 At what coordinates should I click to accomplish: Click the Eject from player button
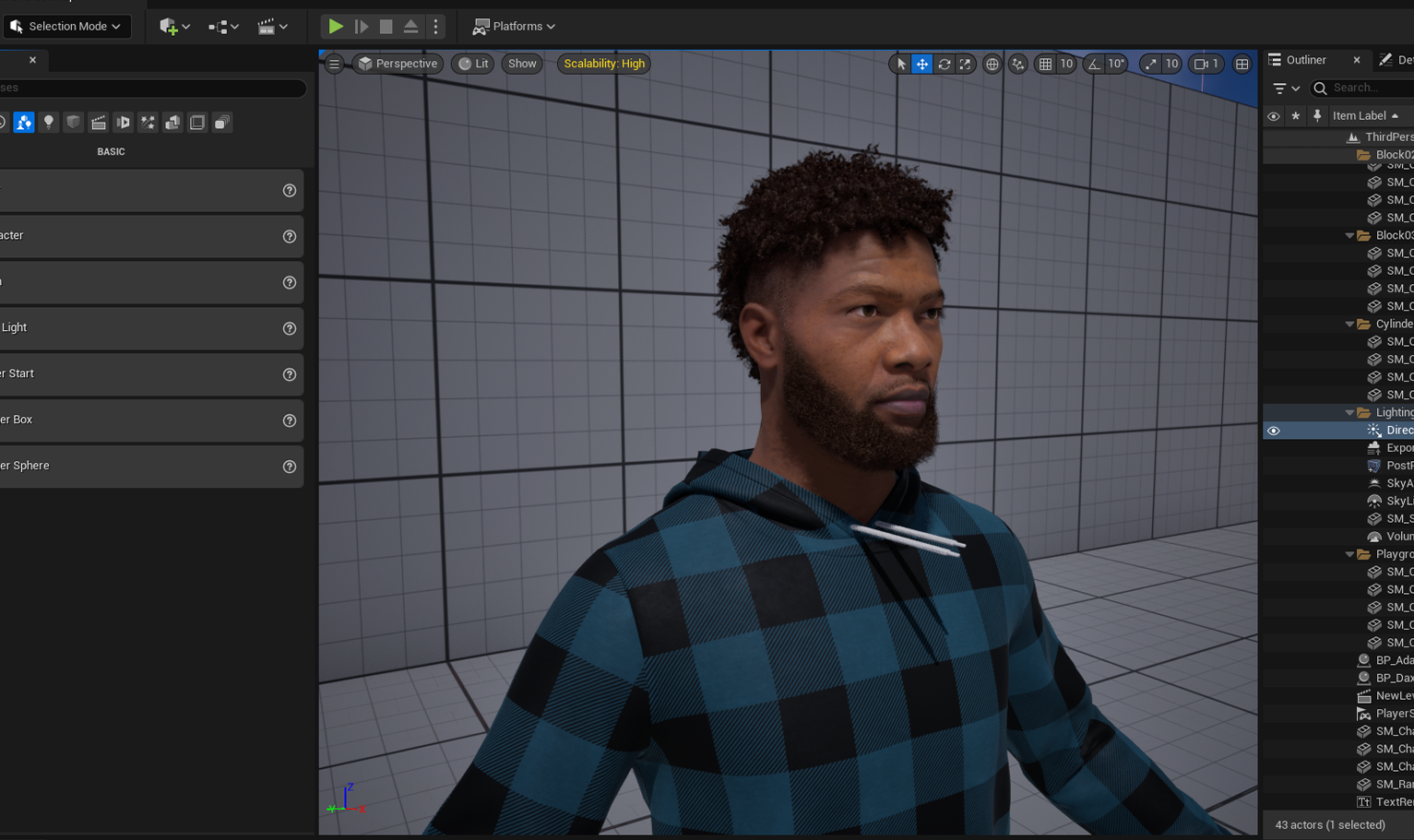411,27
